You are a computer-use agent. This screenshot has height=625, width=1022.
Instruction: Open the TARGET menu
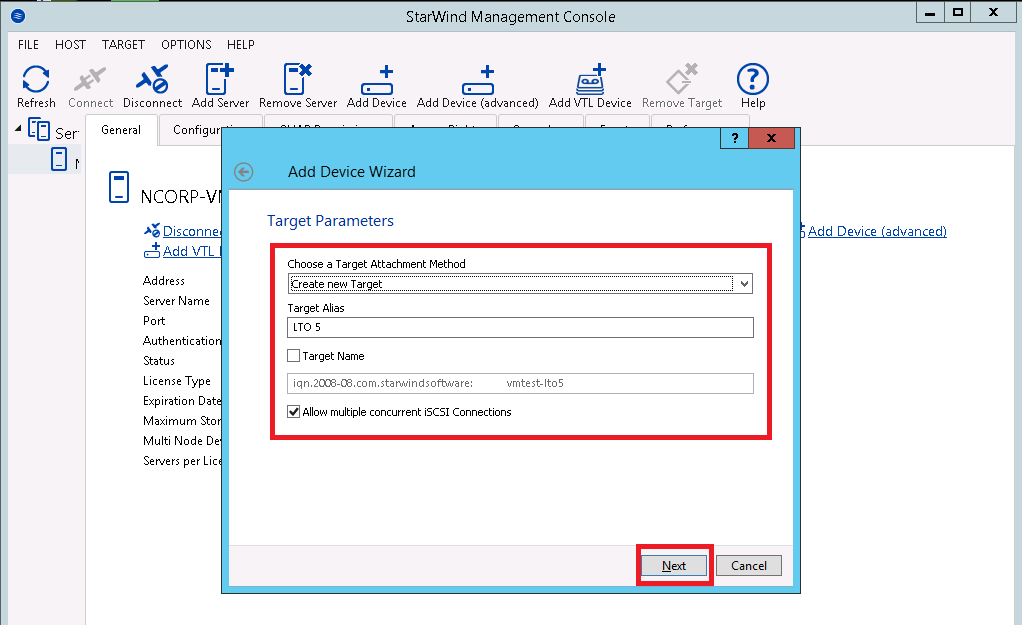(123, 44)
